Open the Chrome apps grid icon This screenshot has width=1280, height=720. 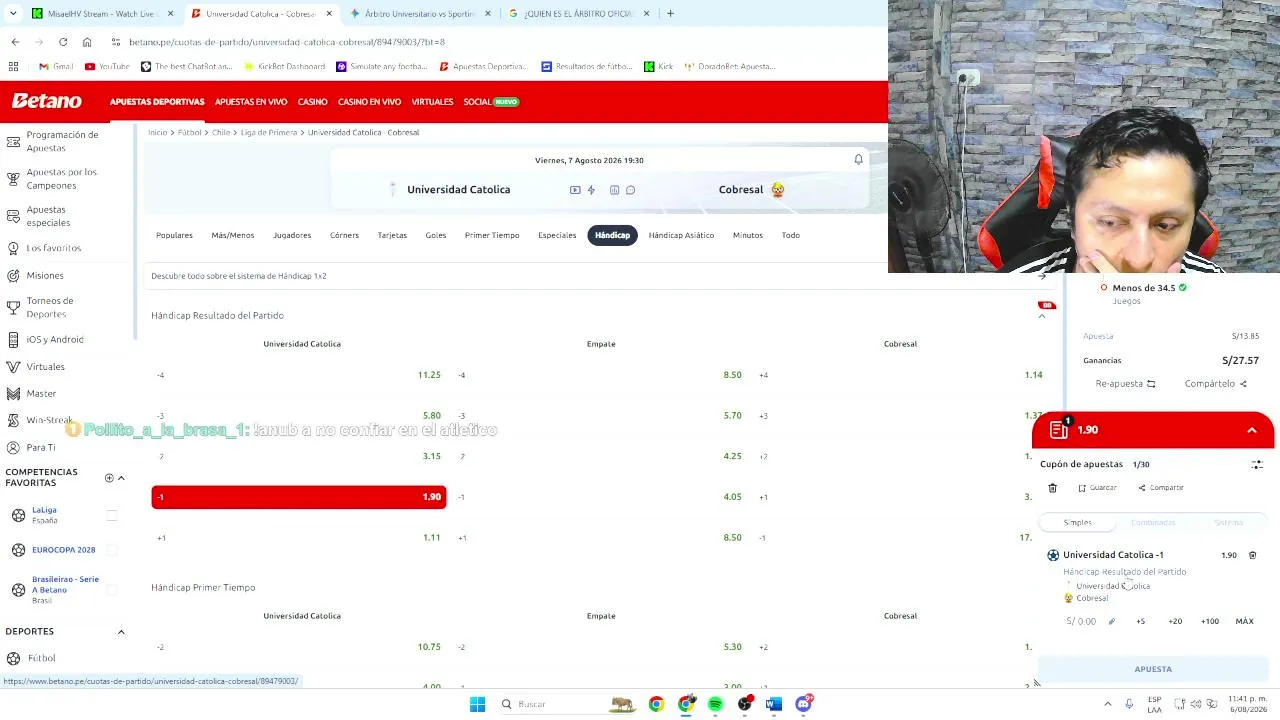tap(13, 66)
